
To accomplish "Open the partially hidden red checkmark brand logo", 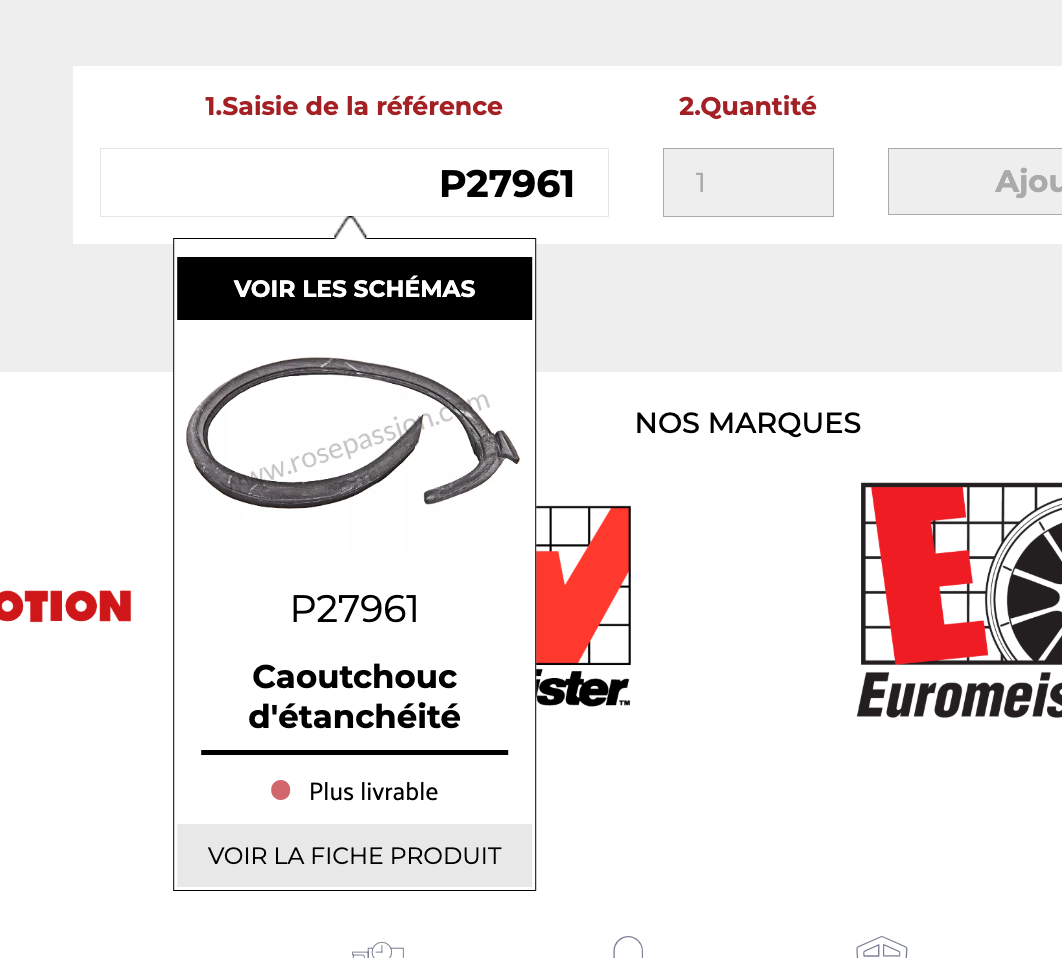I will [583, 606].
